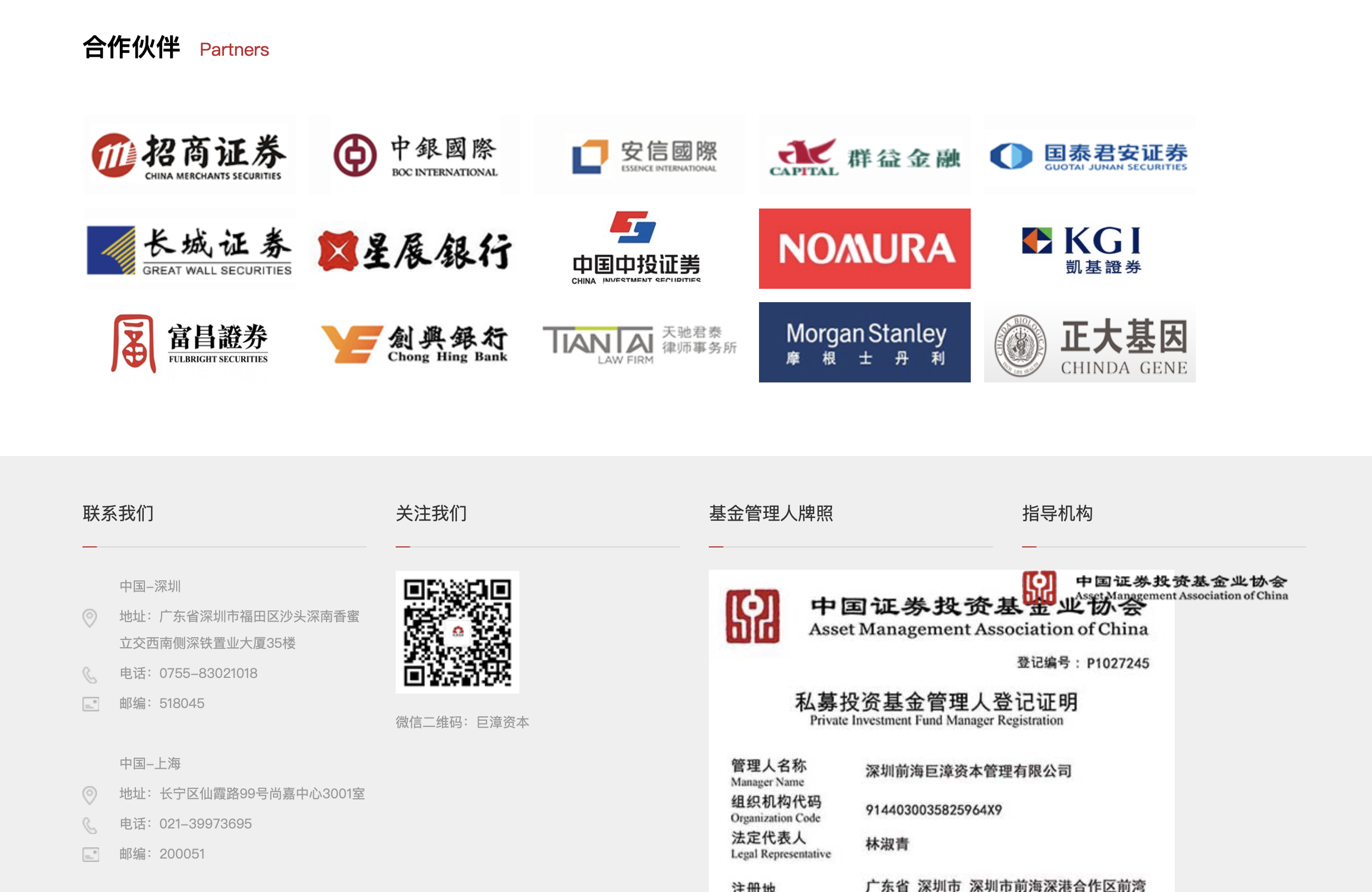Click the 中国-上海 office label

click(x=150, y=764)
